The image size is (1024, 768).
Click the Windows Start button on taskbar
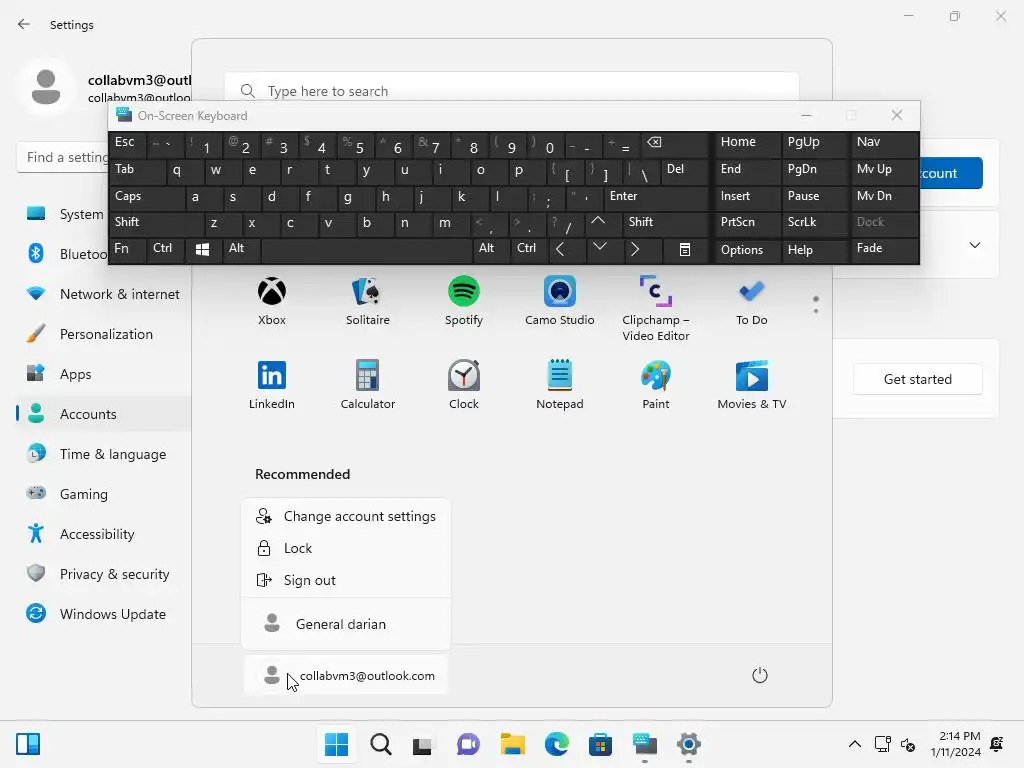pos(336,744)
